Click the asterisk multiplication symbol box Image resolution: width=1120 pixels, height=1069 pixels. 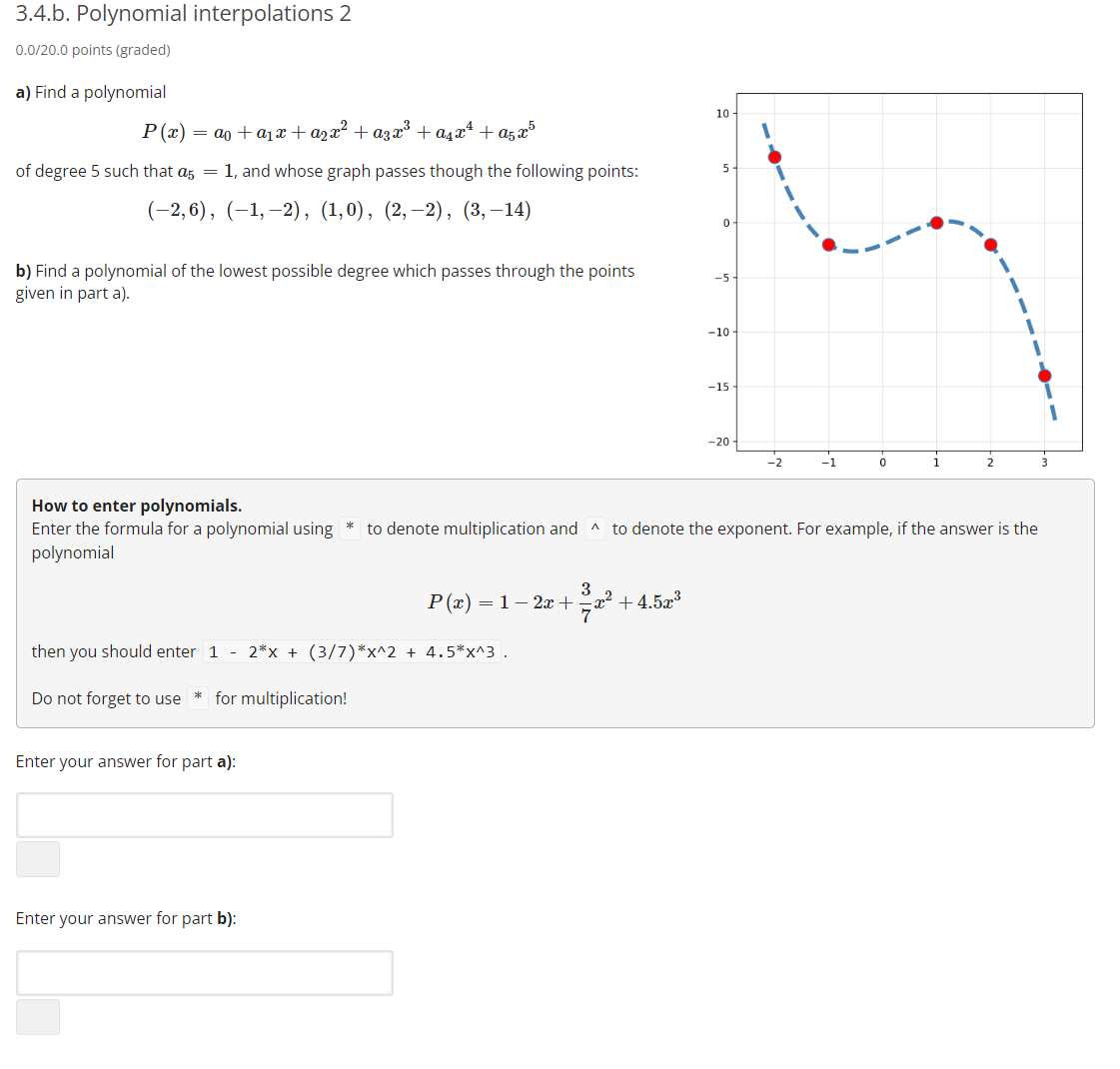pyautogui.click(x=349, y=528)
